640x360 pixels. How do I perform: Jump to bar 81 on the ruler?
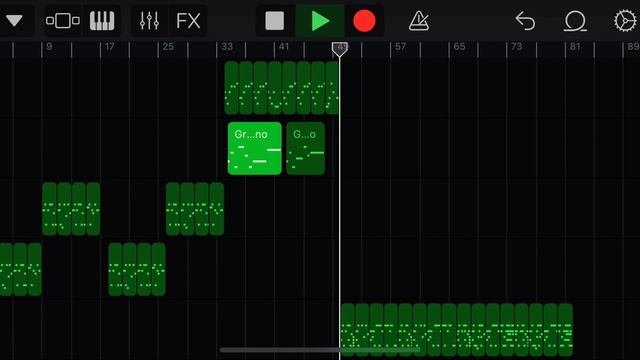point(575,47)
